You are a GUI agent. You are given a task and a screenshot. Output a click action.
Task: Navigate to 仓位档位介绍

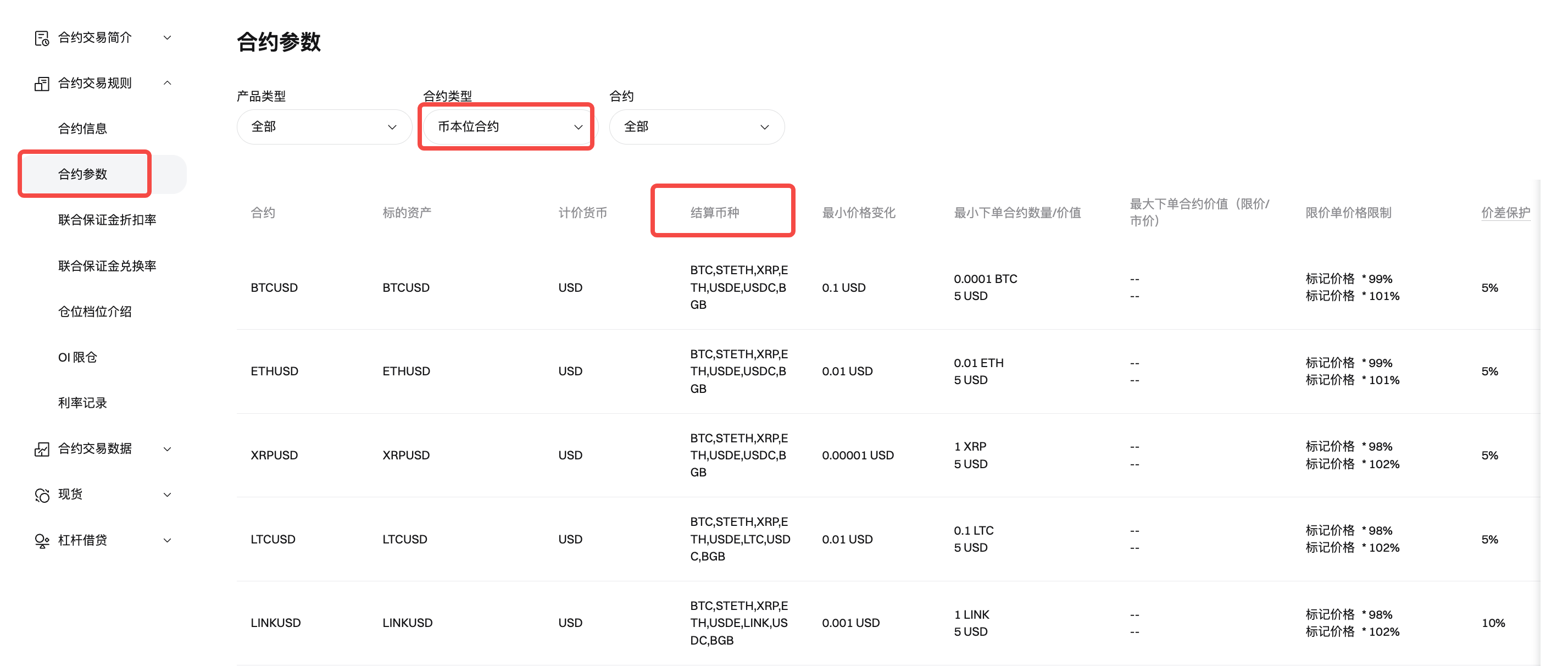[94, 312]
